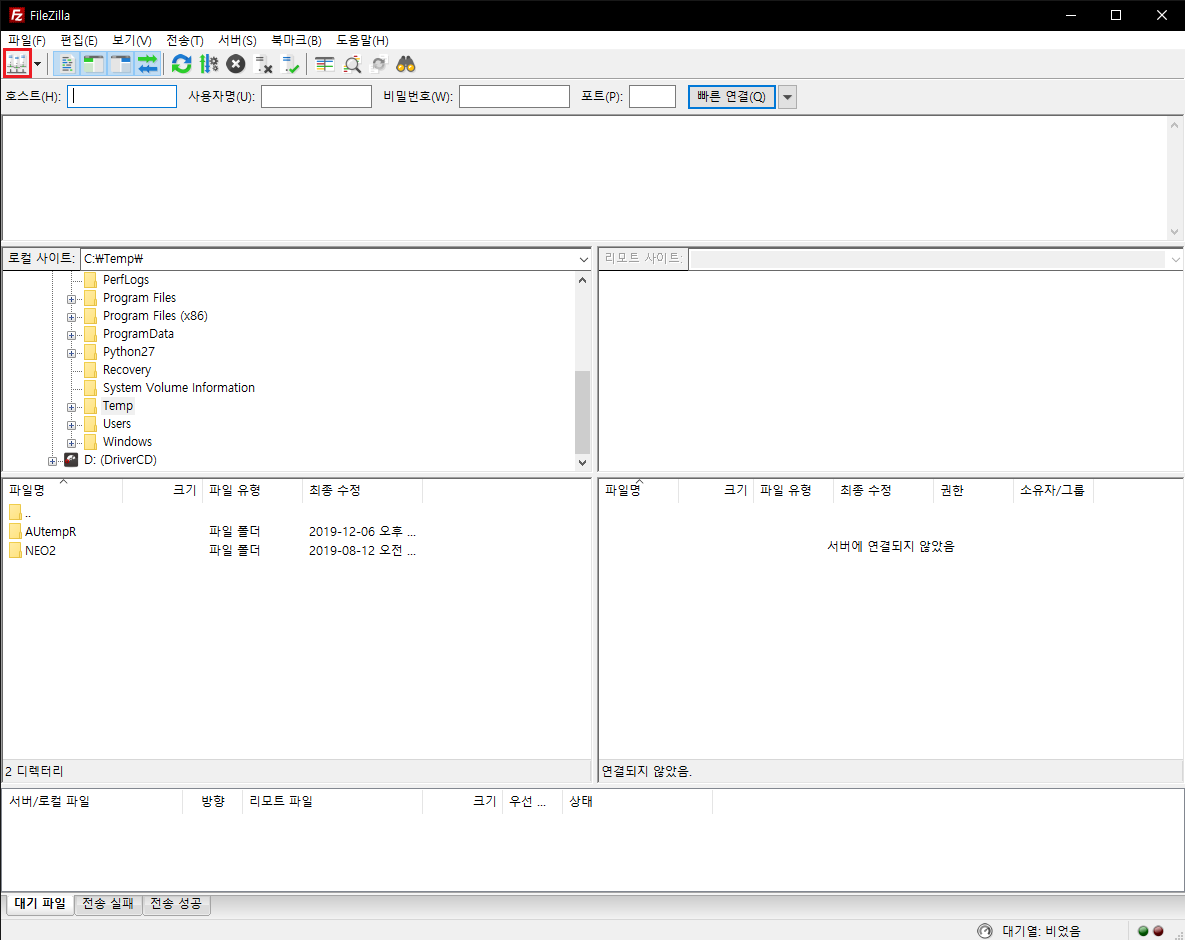
Task: Click the local tree scrollbar down arrow
Action: click(x=582, y=462)
